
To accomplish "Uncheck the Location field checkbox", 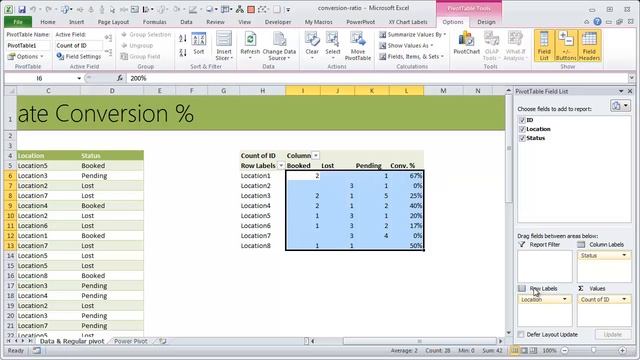I will (x=522, y=129).
